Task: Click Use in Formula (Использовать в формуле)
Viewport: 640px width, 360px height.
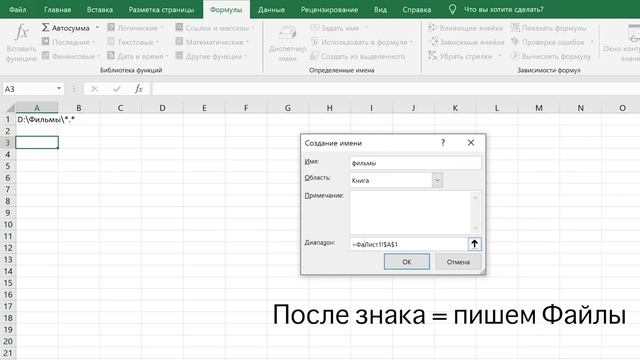Action: pyautogui.click(x=362, y=42)
